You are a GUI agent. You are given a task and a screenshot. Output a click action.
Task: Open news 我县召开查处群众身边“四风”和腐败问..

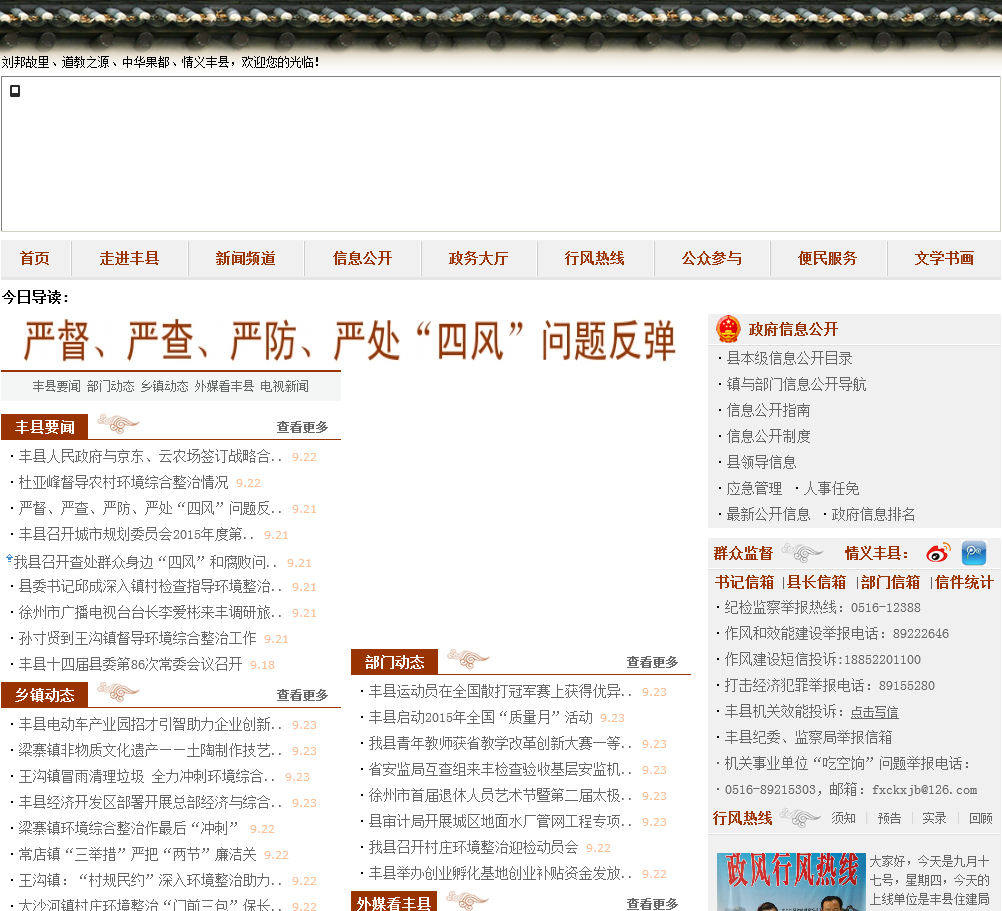[146, 562]
